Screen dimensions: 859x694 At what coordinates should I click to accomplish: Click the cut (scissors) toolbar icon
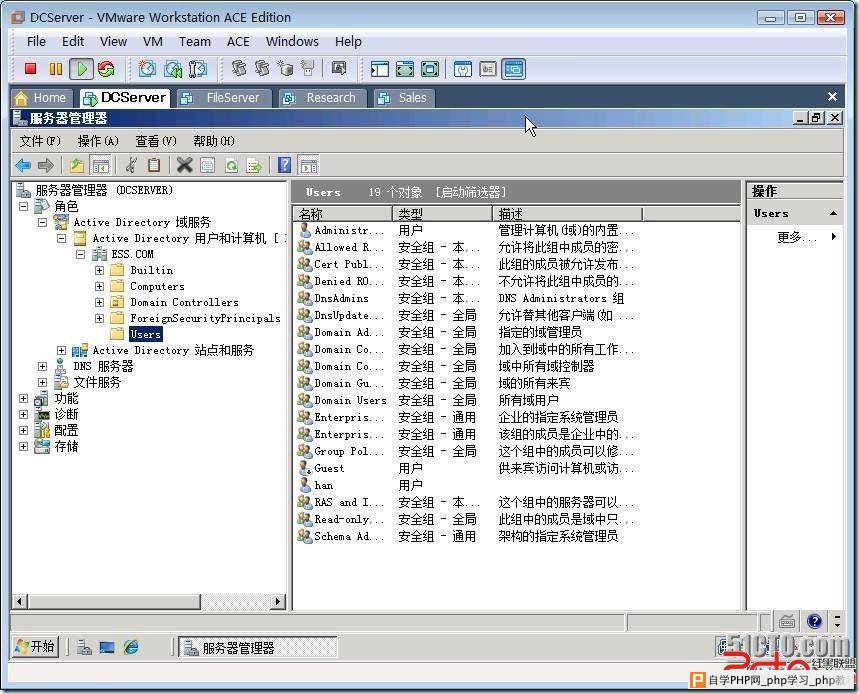[x=131, y=165]
